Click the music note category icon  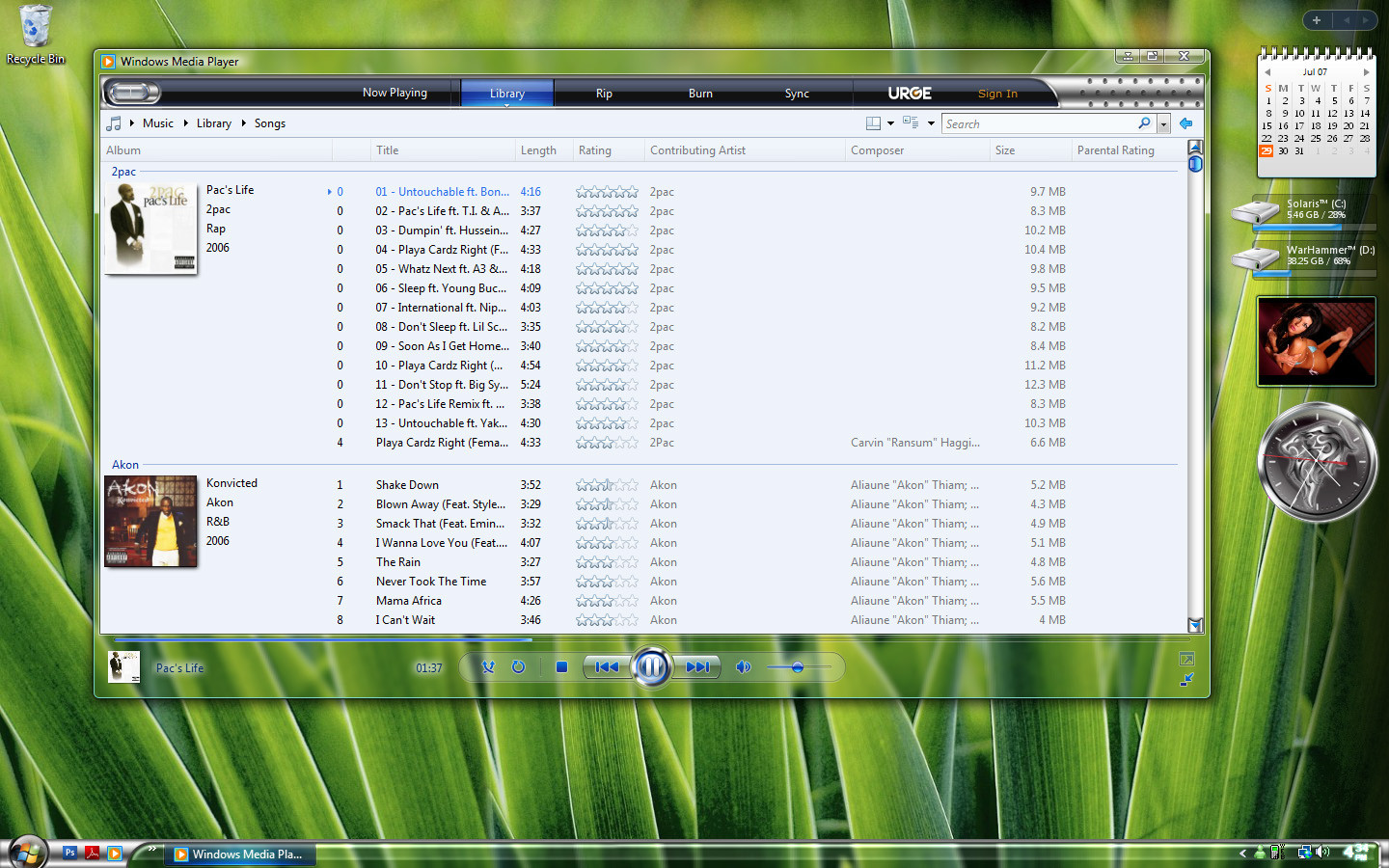pos(114,123)
